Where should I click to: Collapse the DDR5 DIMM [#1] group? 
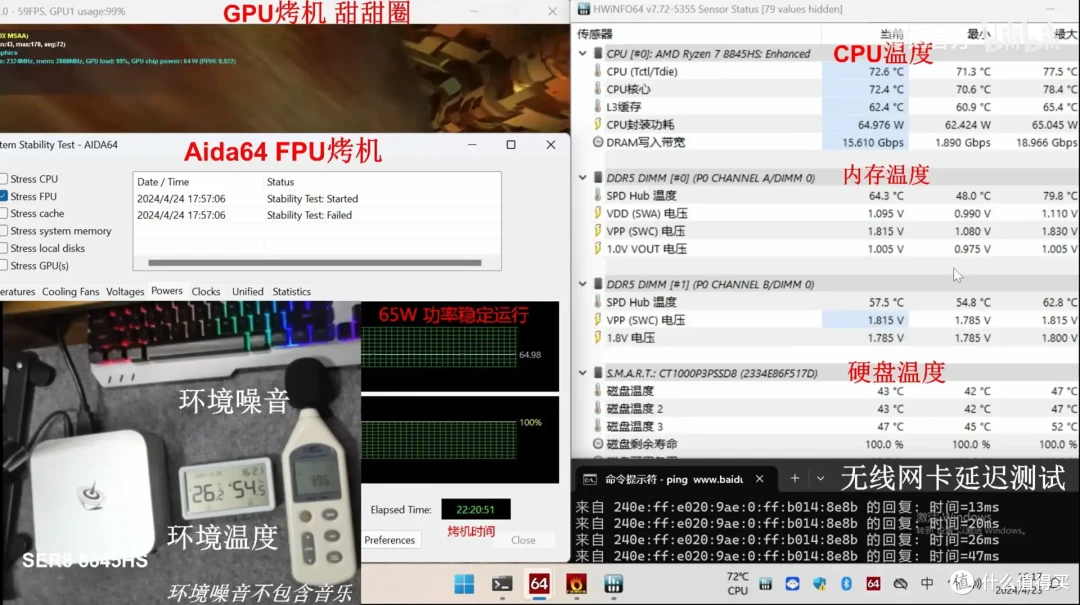583,284
